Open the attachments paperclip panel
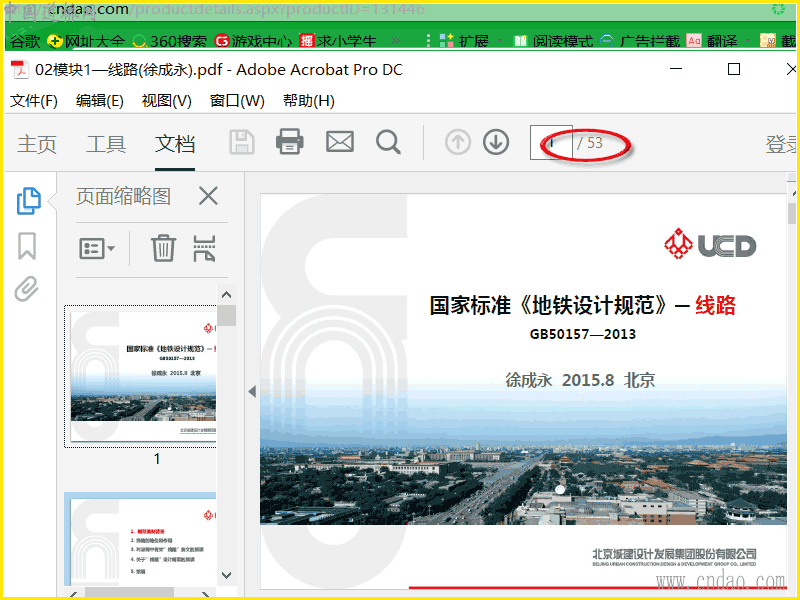The height and width of the screenshot is (600, 800). [x=27, y=289]
